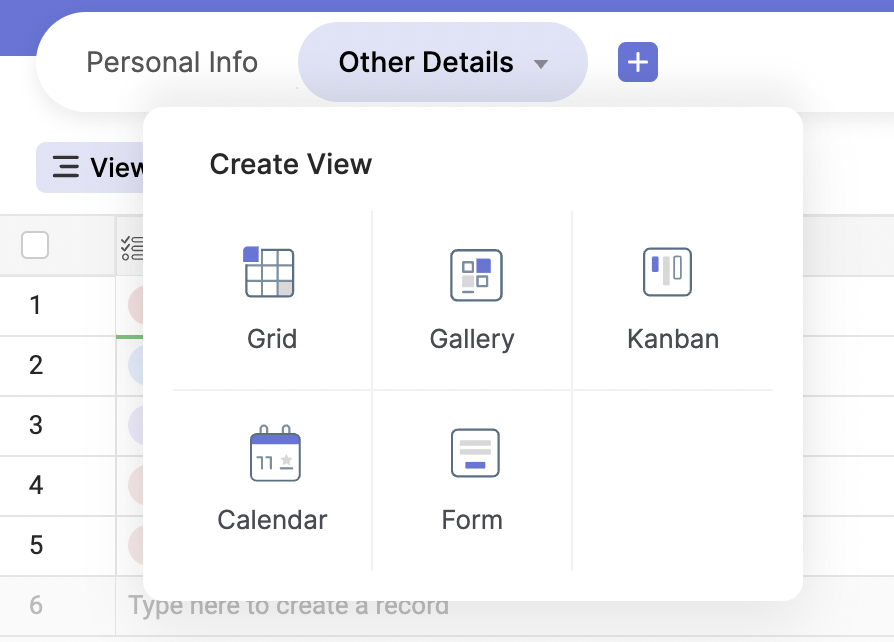Type here to create a record field
The width and height of the screenshot is (894, 642).
coord(288,605)
